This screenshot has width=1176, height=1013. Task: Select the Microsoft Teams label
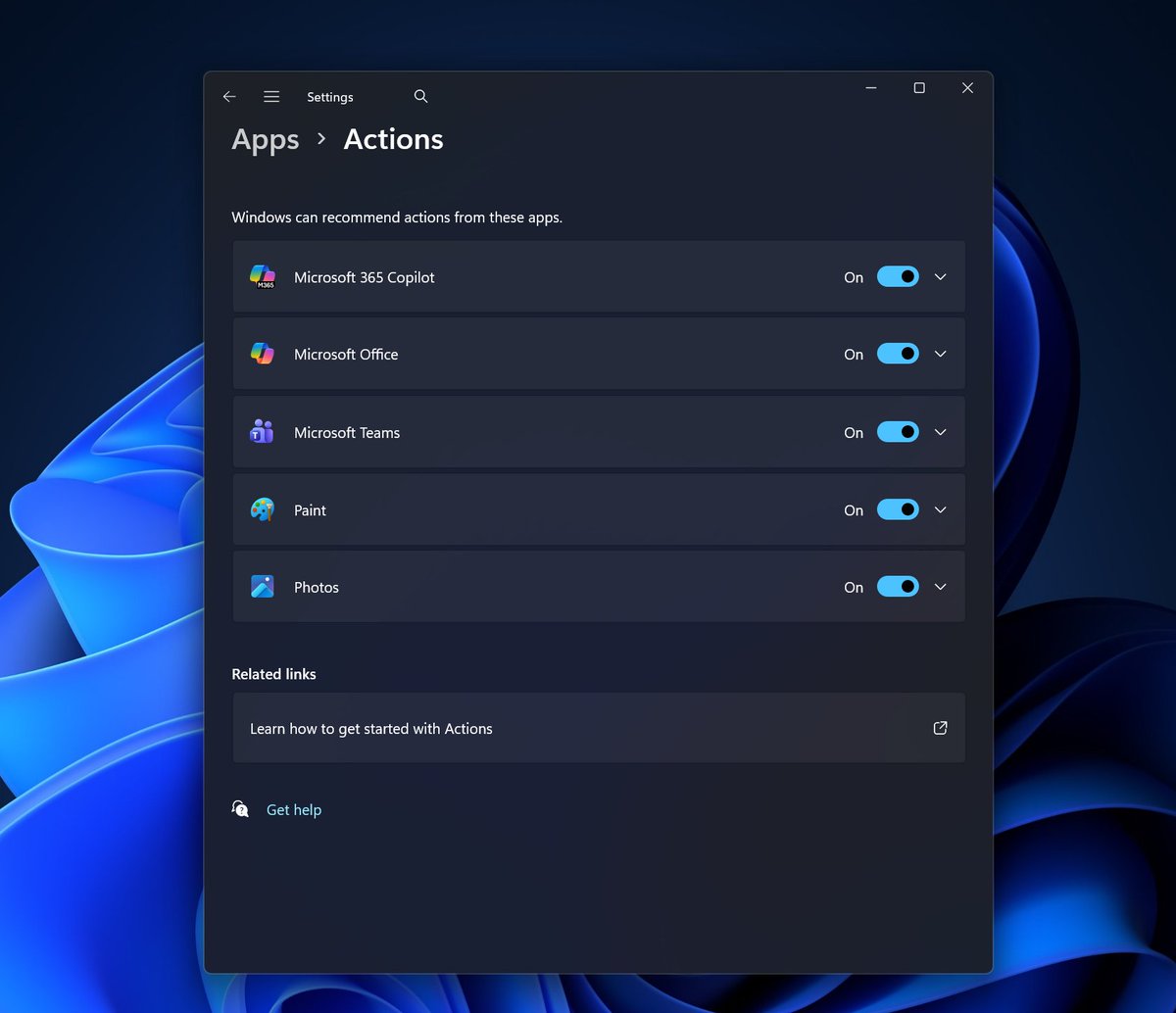[347, 432]
